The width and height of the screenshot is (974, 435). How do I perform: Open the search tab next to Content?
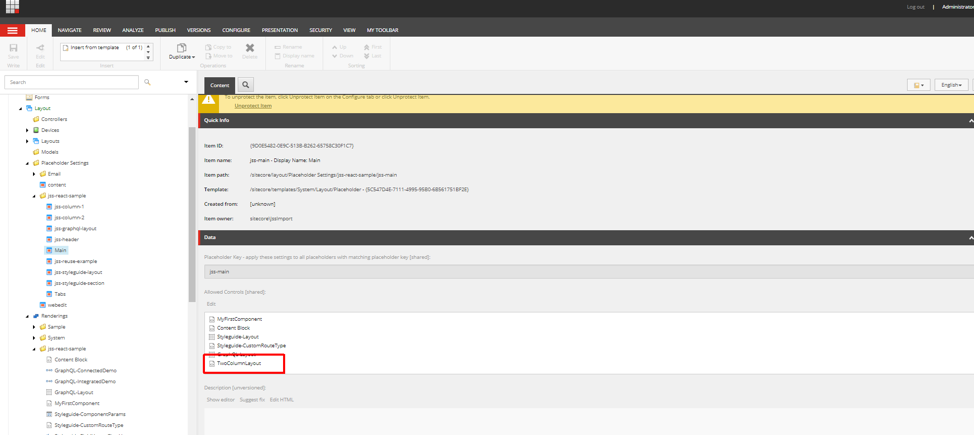[x=245, y=85]
